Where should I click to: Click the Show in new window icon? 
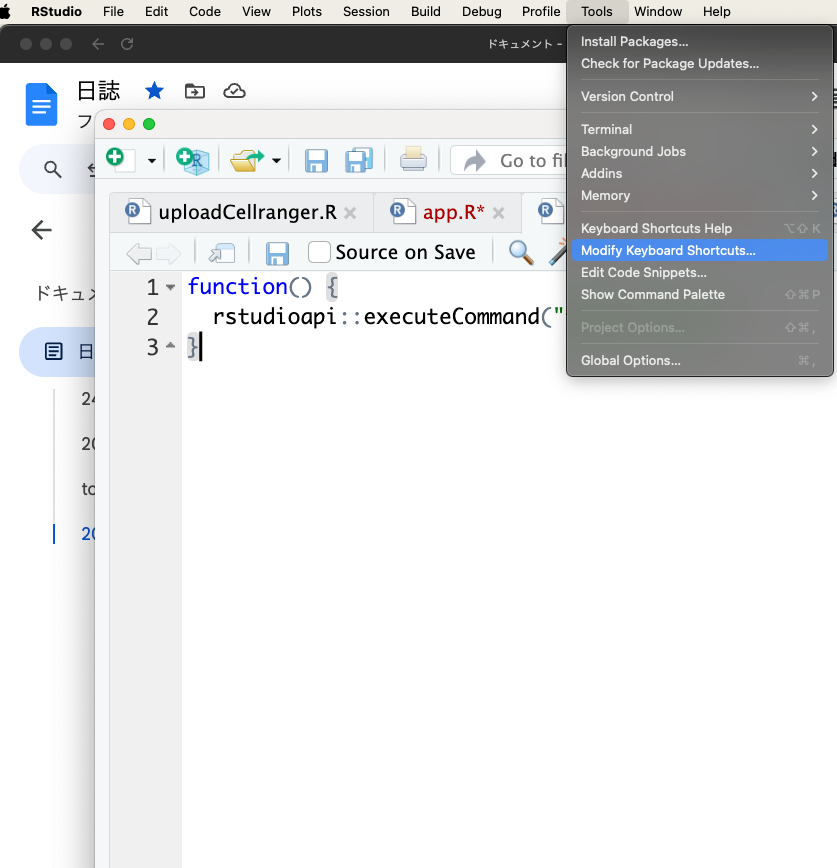[221, 253]
